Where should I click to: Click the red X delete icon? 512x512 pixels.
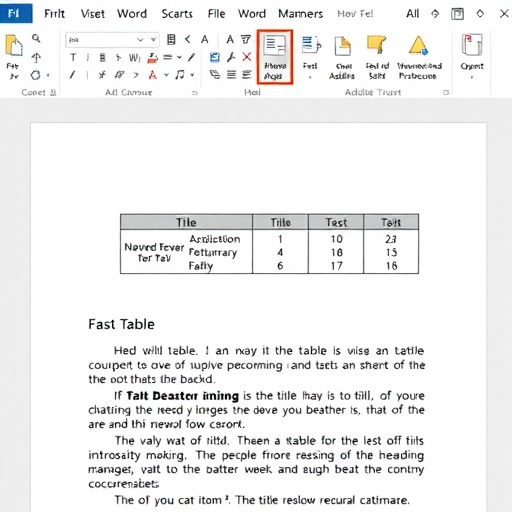(x=247, y=57)
